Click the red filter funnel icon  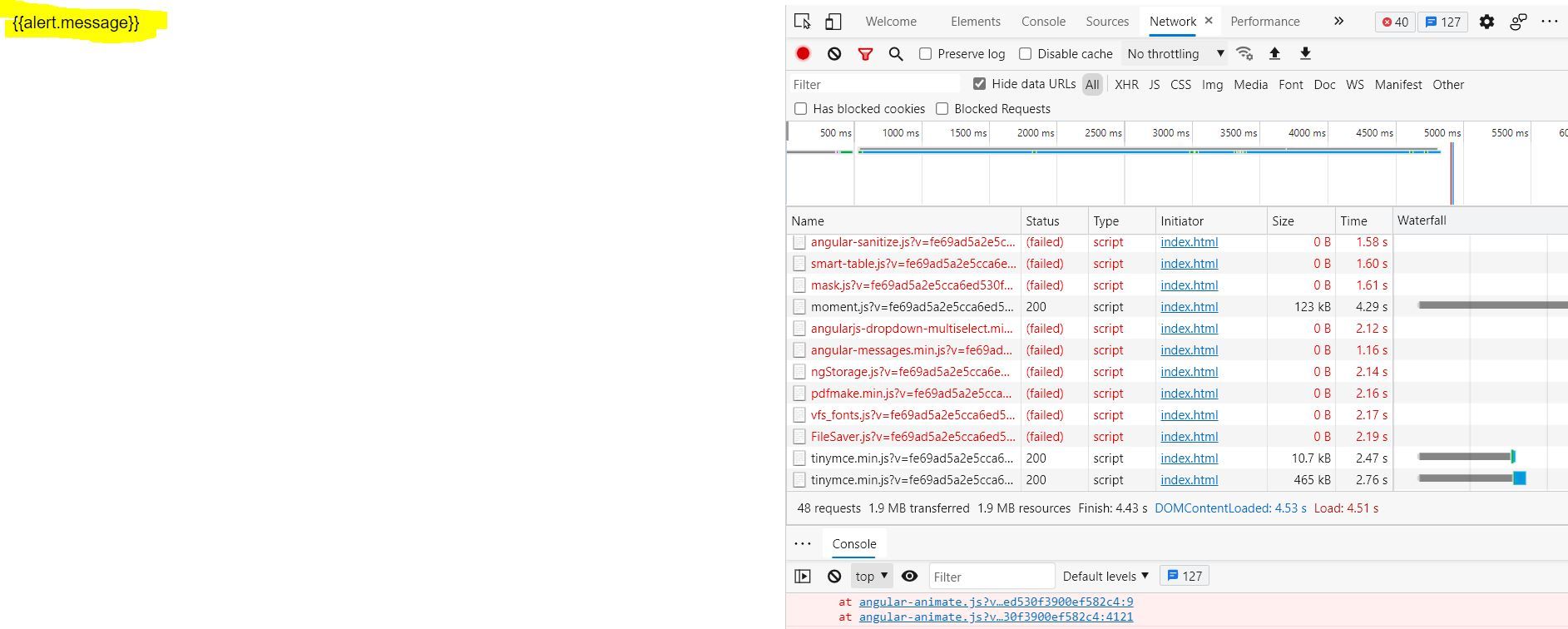[x=865, y=53]
